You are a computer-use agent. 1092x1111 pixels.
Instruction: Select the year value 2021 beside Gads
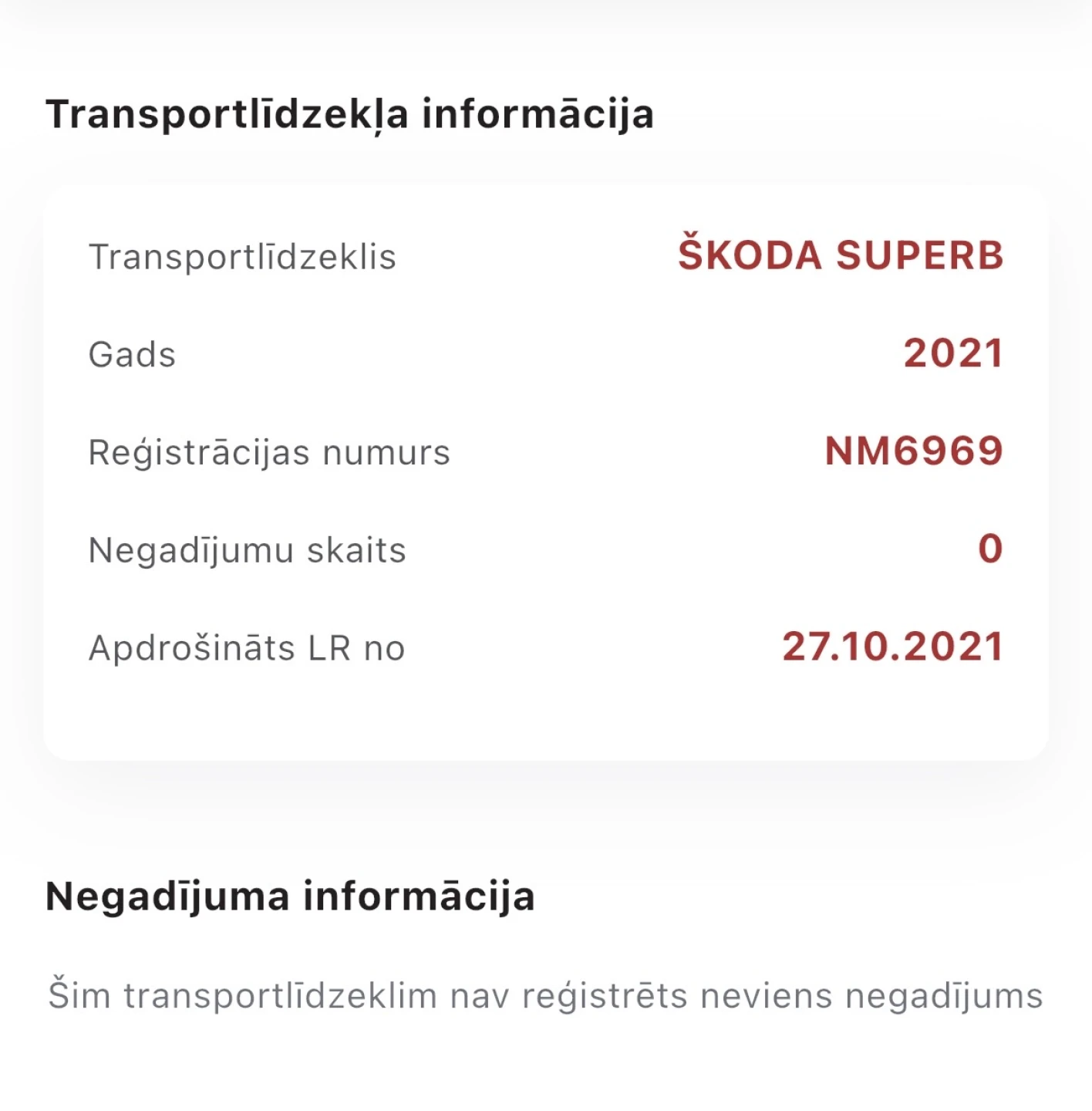(953, 353)
